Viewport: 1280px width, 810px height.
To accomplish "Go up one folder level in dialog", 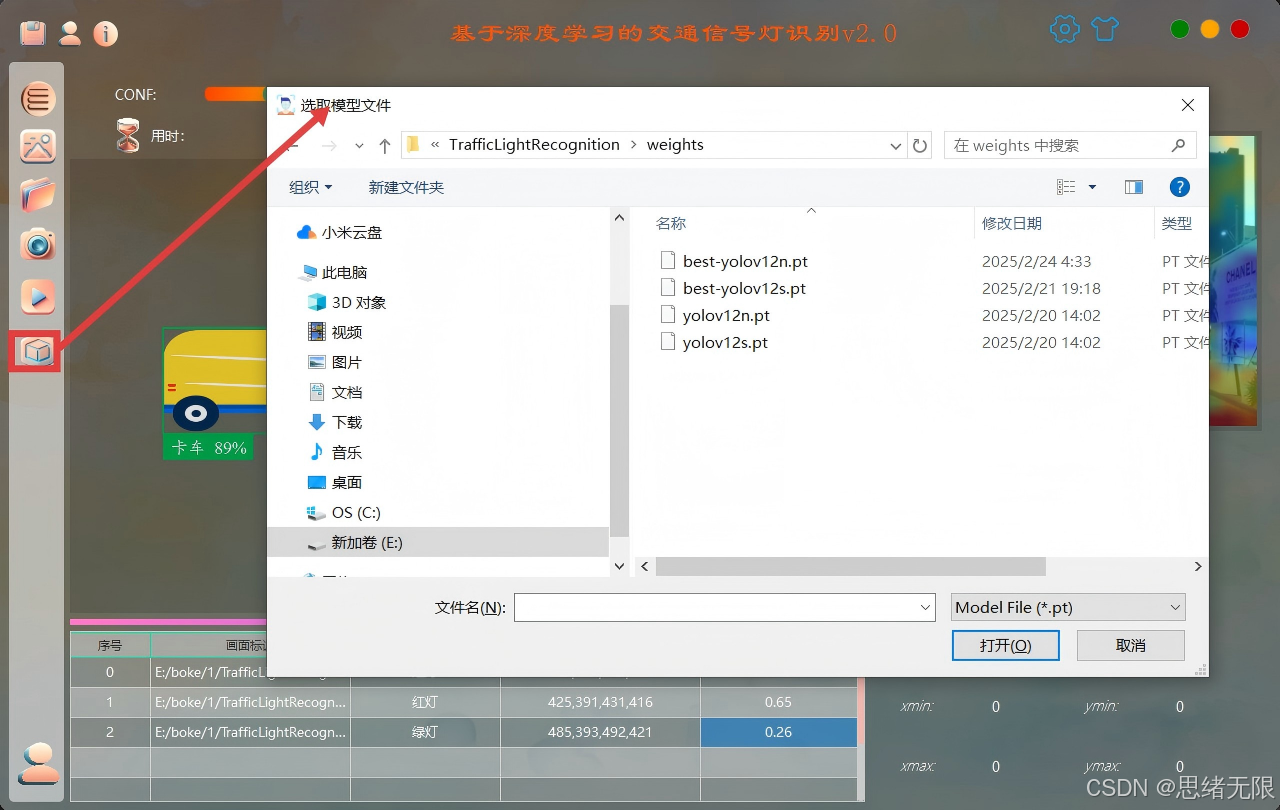I will (385, 146).
